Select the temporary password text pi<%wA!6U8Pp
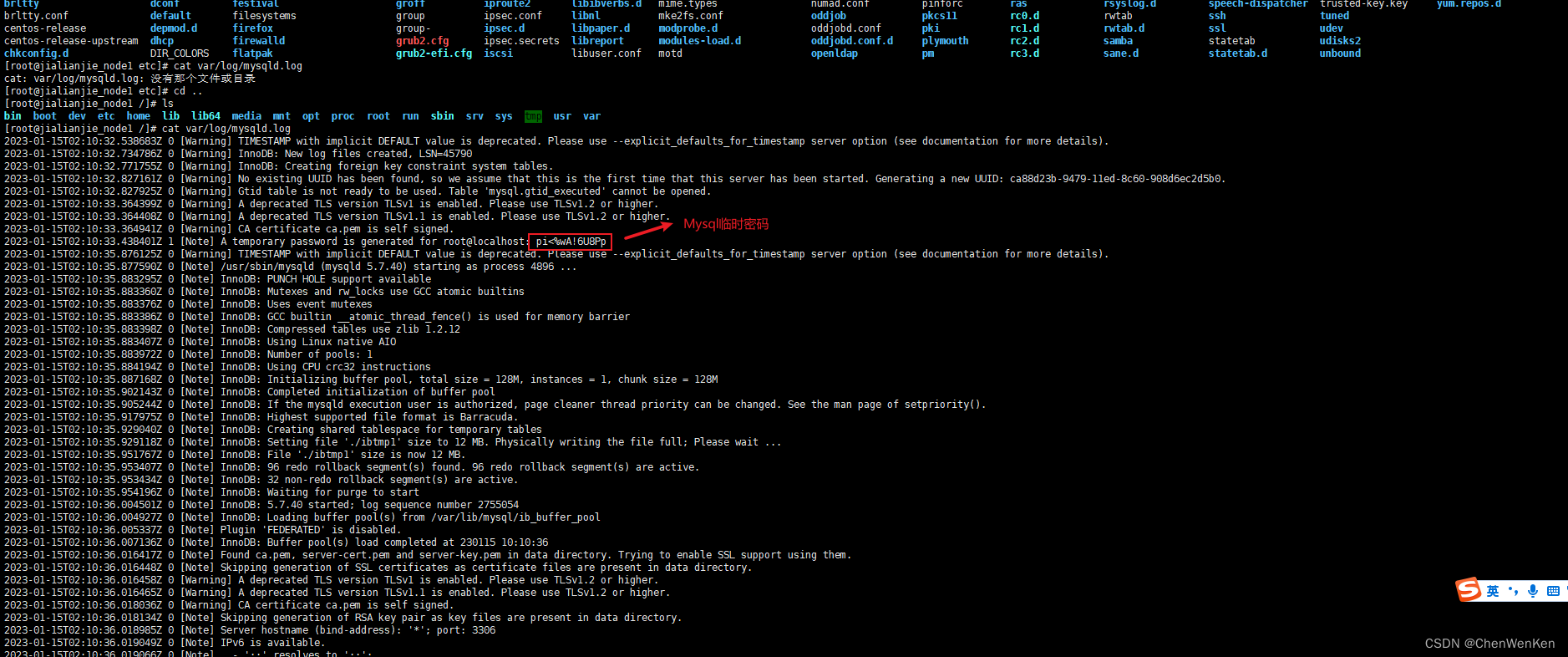Screen dimensions: 1568x657 coord(571,242)
